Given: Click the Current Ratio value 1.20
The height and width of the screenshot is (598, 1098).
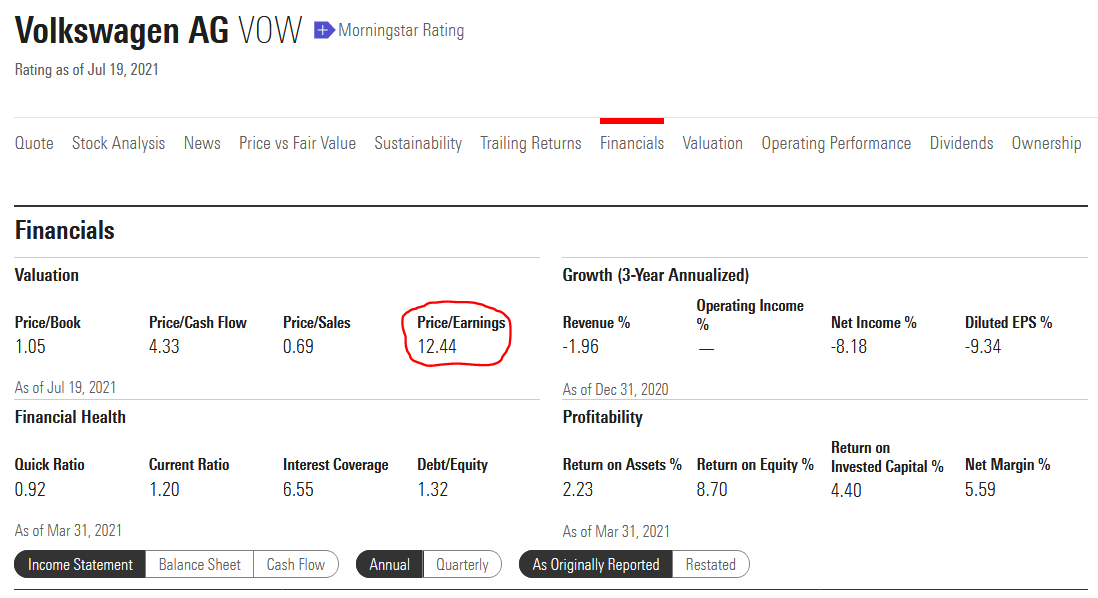Looking at the screenshot, I should point(165,489).
